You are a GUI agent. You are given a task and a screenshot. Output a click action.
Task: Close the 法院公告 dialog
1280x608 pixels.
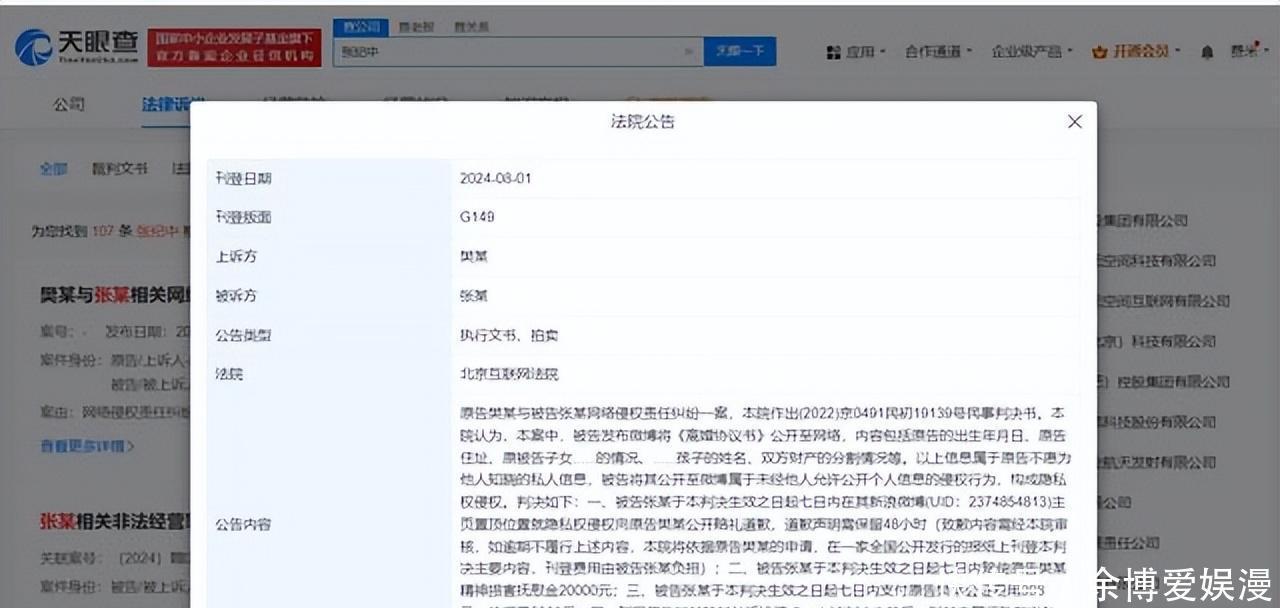point(1075,121)
